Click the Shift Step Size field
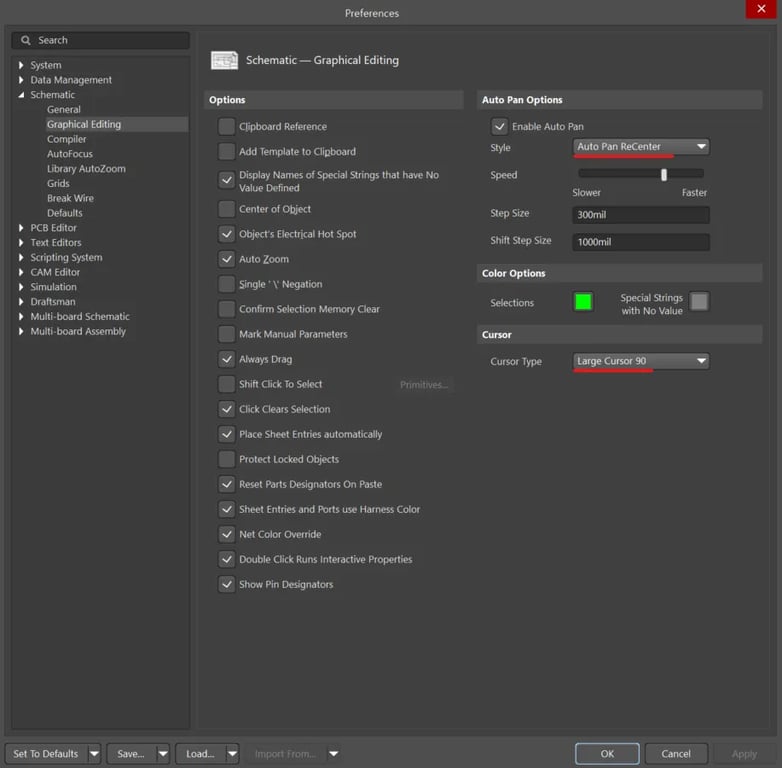782x768 pixels. click(x=641, y=242)
